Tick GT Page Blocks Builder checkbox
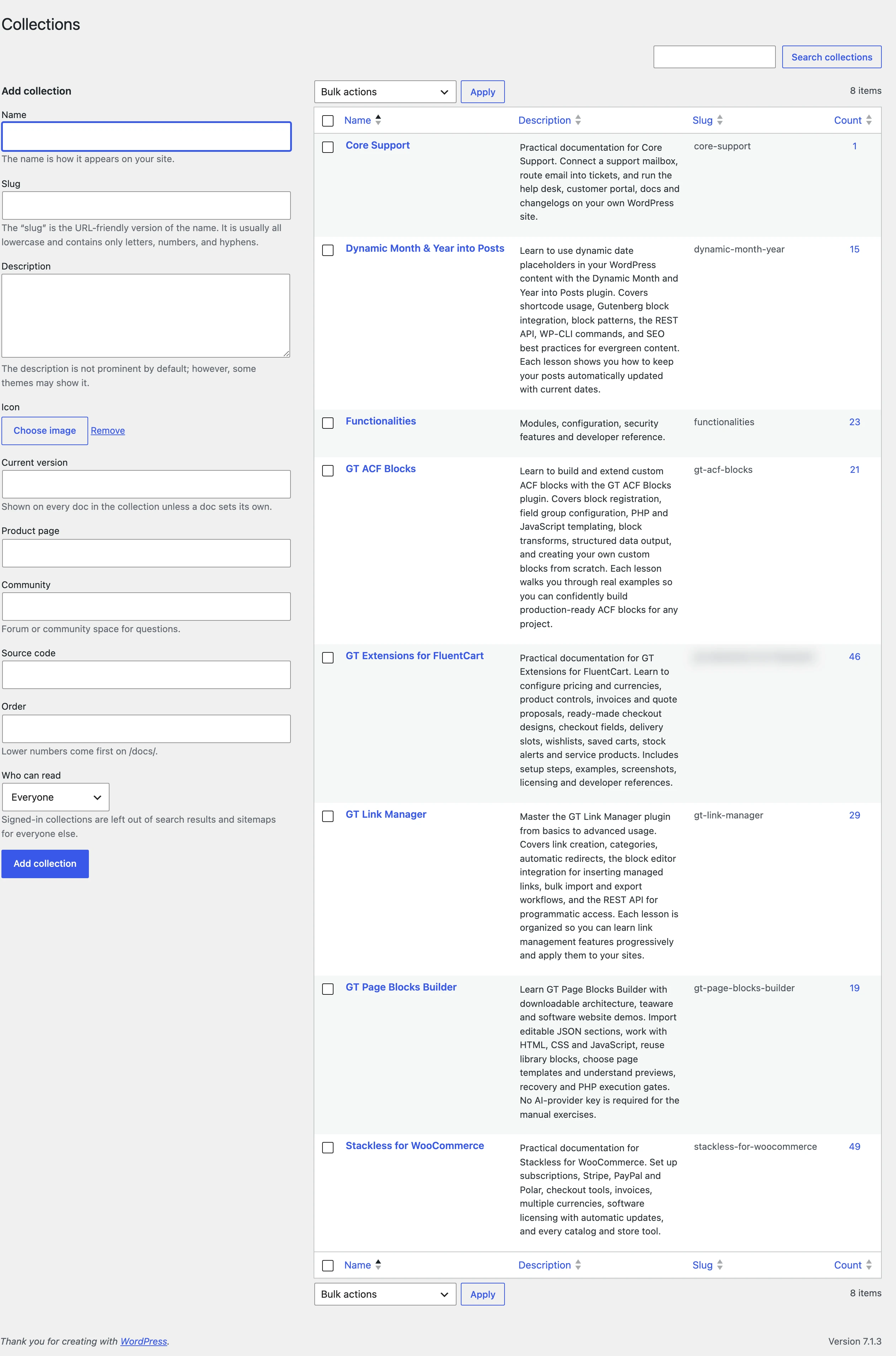The width and height of the screenshot is (896, 1356). pos(328,989)
